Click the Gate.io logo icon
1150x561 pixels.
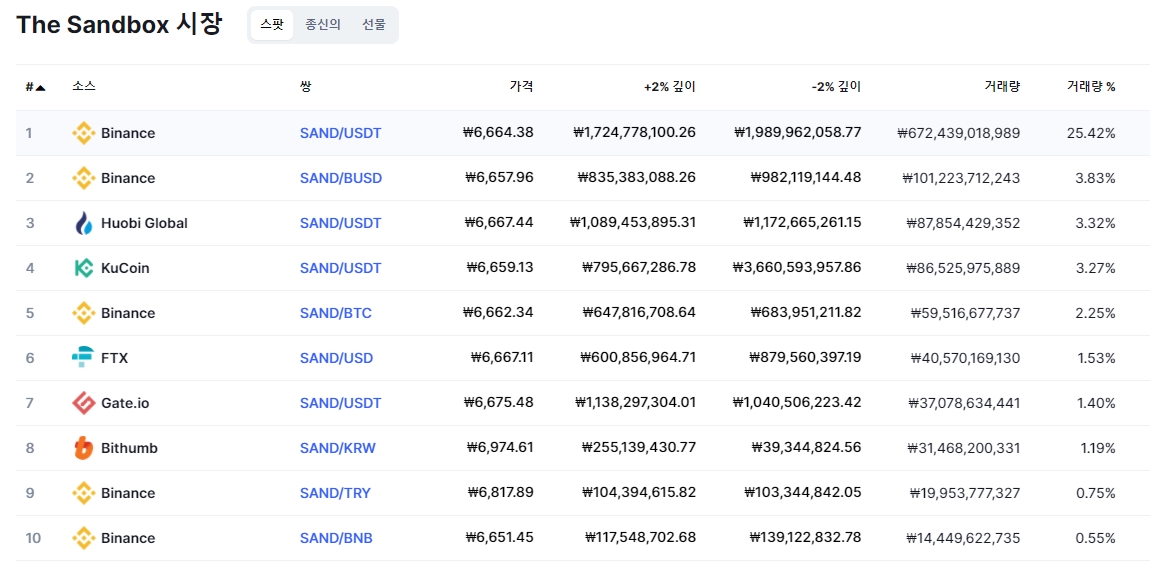click(84, 403)
